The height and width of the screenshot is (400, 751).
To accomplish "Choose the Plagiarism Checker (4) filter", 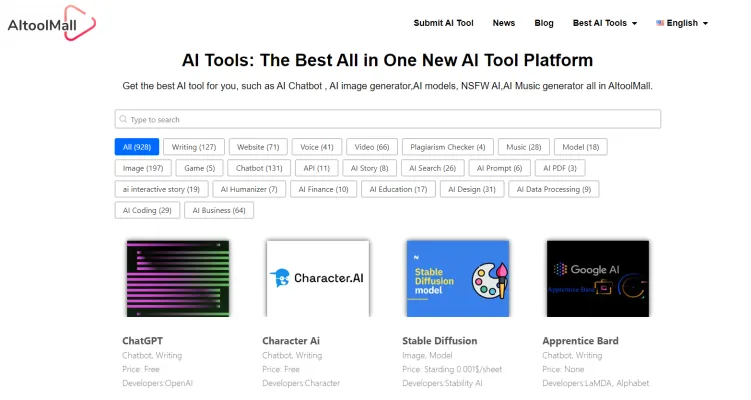I will pos(448,147).
